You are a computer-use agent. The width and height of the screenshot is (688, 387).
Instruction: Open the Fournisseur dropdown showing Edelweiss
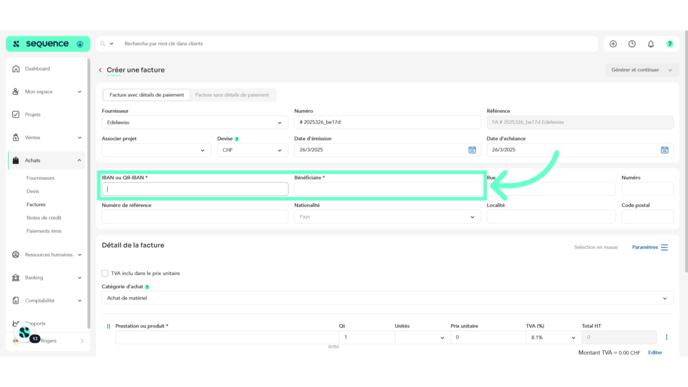[195, 122]
